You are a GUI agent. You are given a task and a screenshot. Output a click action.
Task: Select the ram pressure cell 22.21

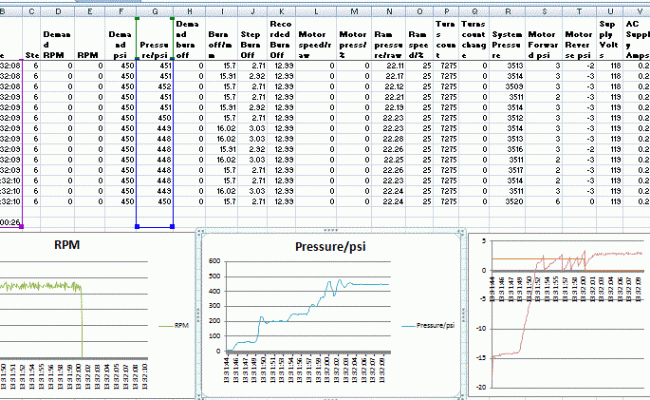389,97
